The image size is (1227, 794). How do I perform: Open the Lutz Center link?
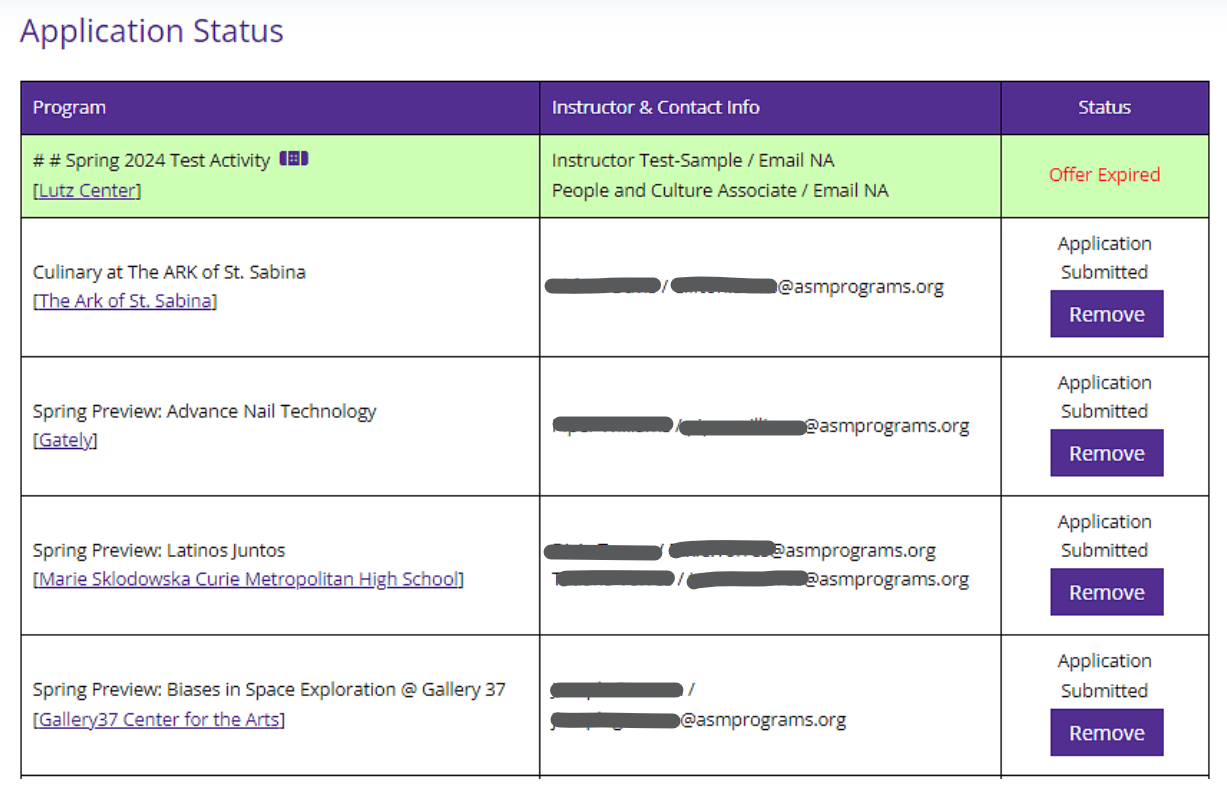tap(87, 190)
